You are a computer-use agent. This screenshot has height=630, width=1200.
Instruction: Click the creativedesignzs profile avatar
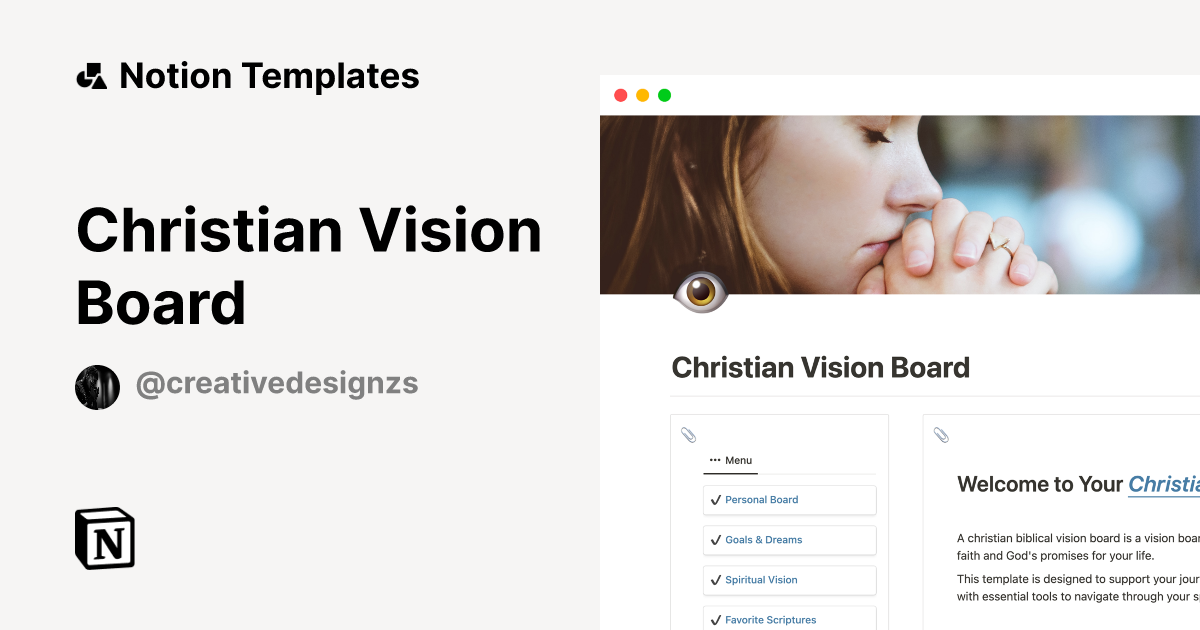pyautogui.click(x=97, y=387)
